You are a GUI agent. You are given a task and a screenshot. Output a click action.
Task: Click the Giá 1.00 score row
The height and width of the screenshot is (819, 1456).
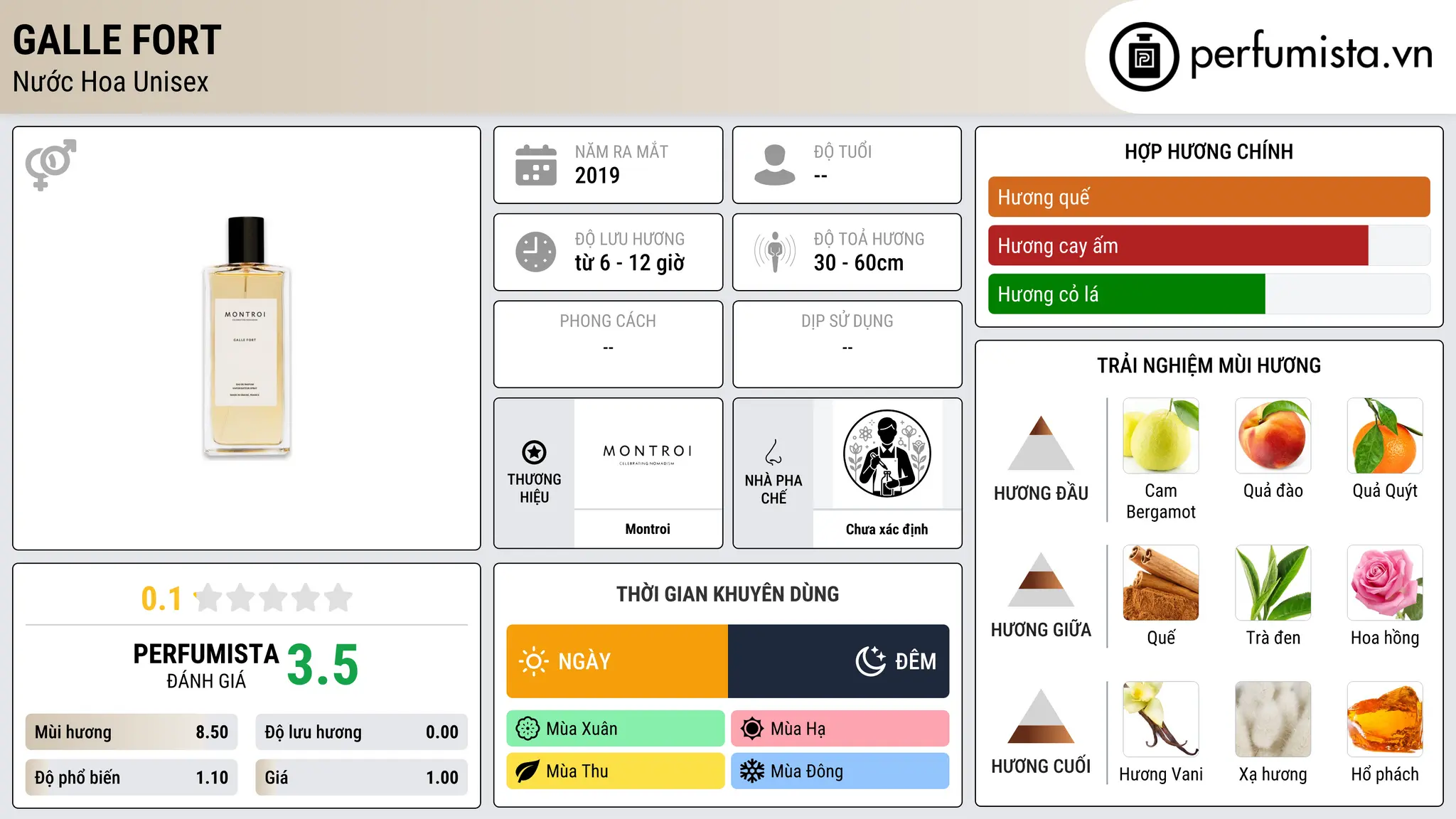(x=361, y=778)
